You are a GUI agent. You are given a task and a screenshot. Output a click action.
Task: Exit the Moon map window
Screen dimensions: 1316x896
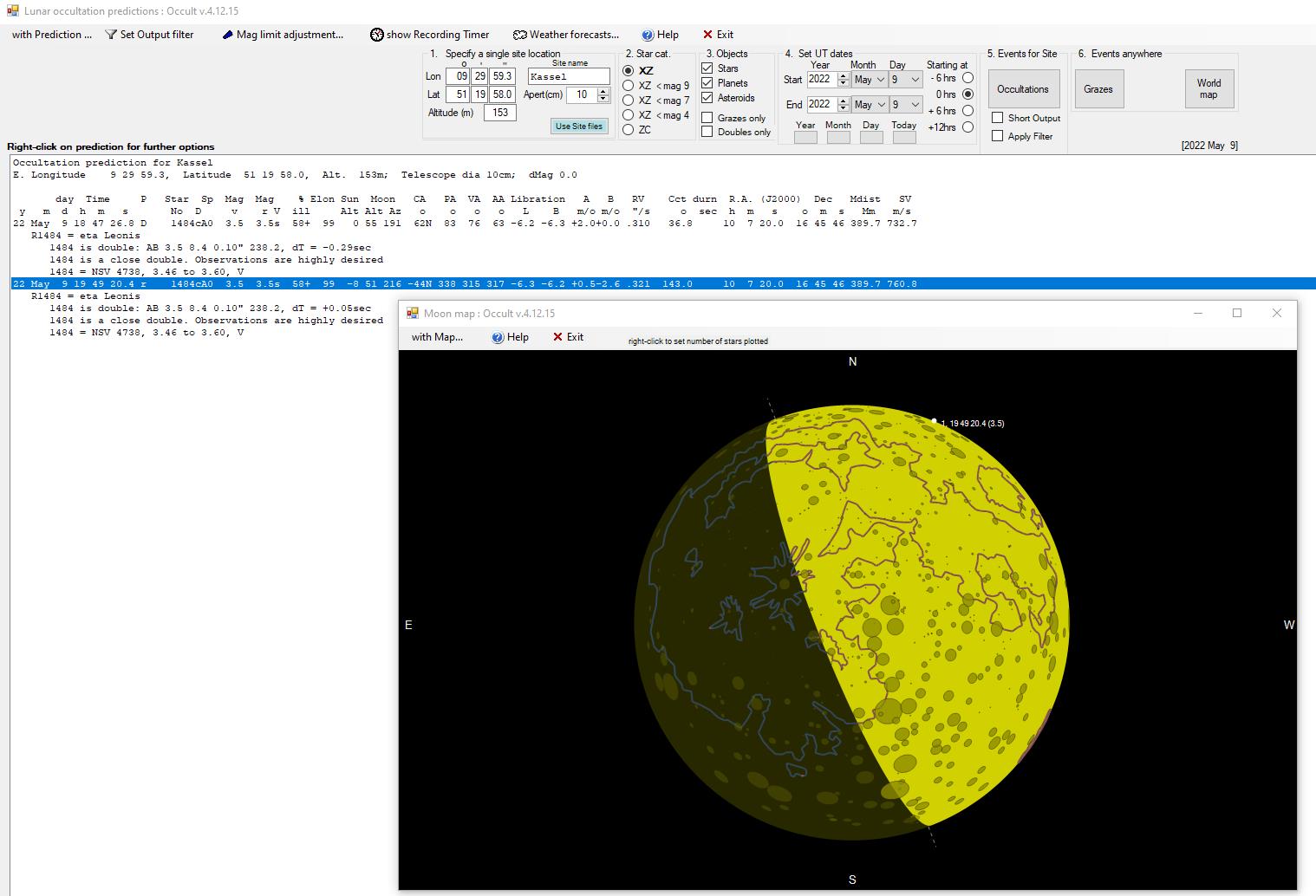coord(558,337)
